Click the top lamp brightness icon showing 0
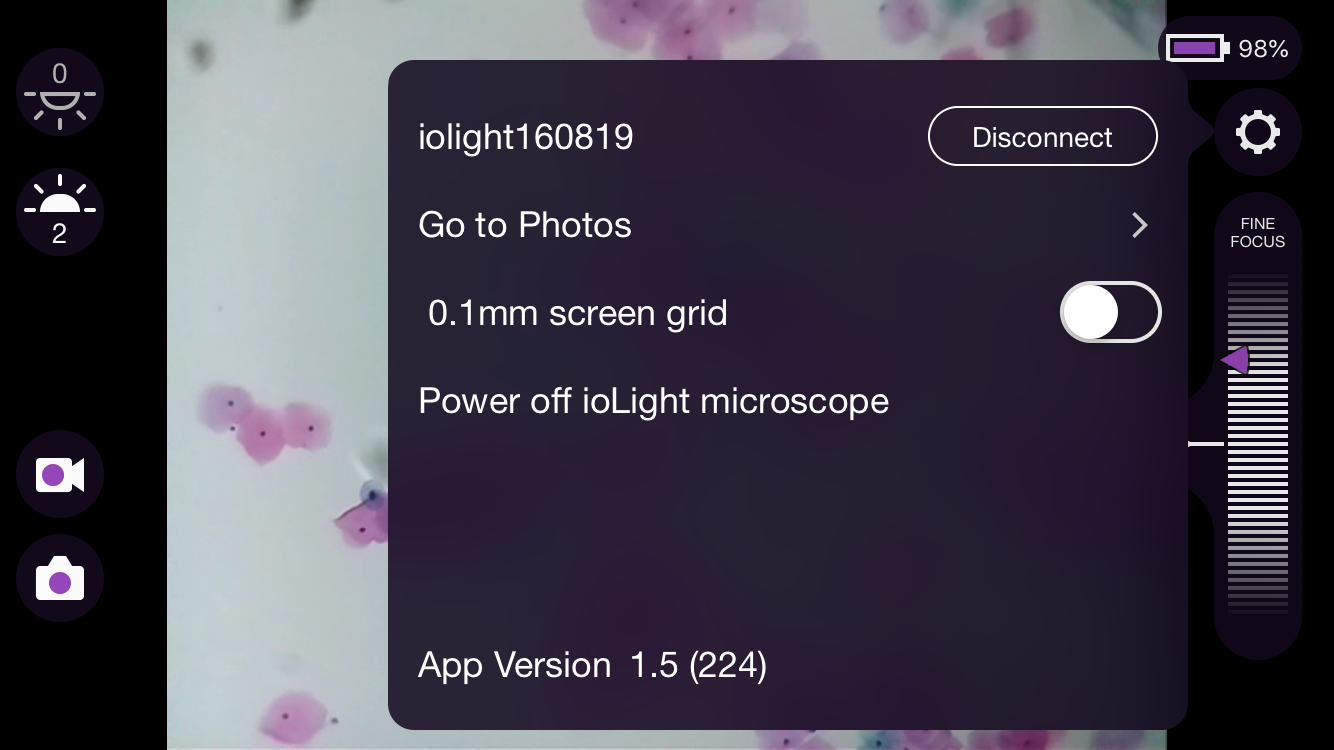1334x750 pixels. click(x=60, y=92)
